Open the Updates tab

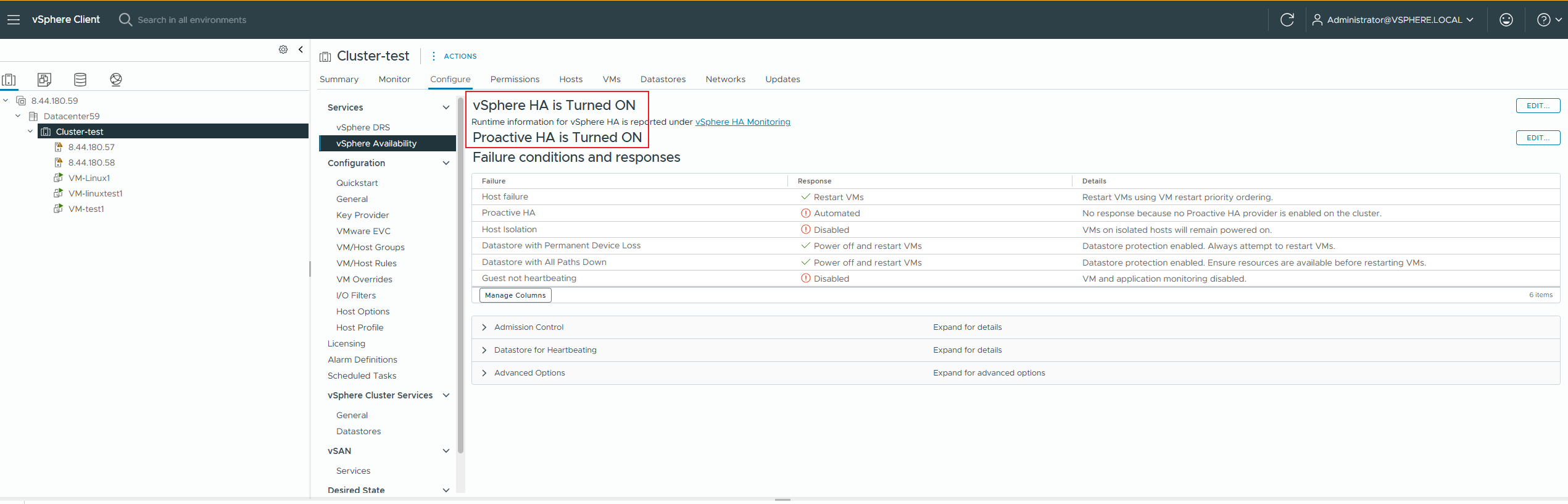782,79
